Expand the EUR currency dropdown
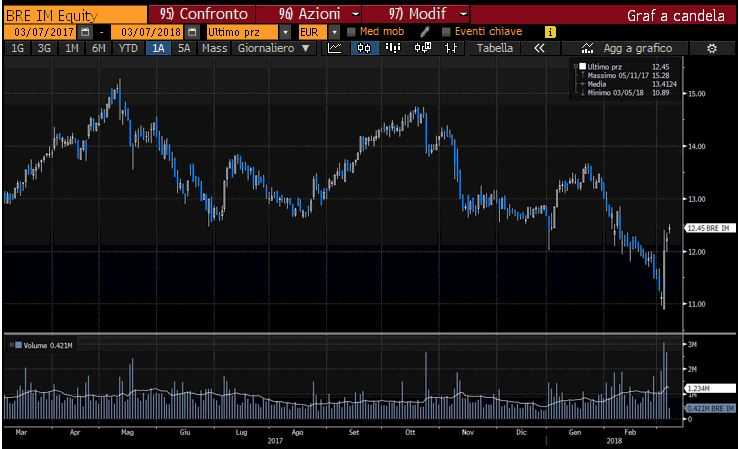Screen dimensions: 739x449 point(334,32)
